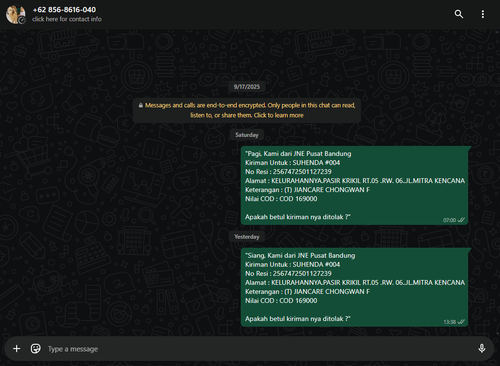This screenshot has width=500, height=366.
Task: Click the read checkmarks on 13:38 message
Action: tap(461, 322)
